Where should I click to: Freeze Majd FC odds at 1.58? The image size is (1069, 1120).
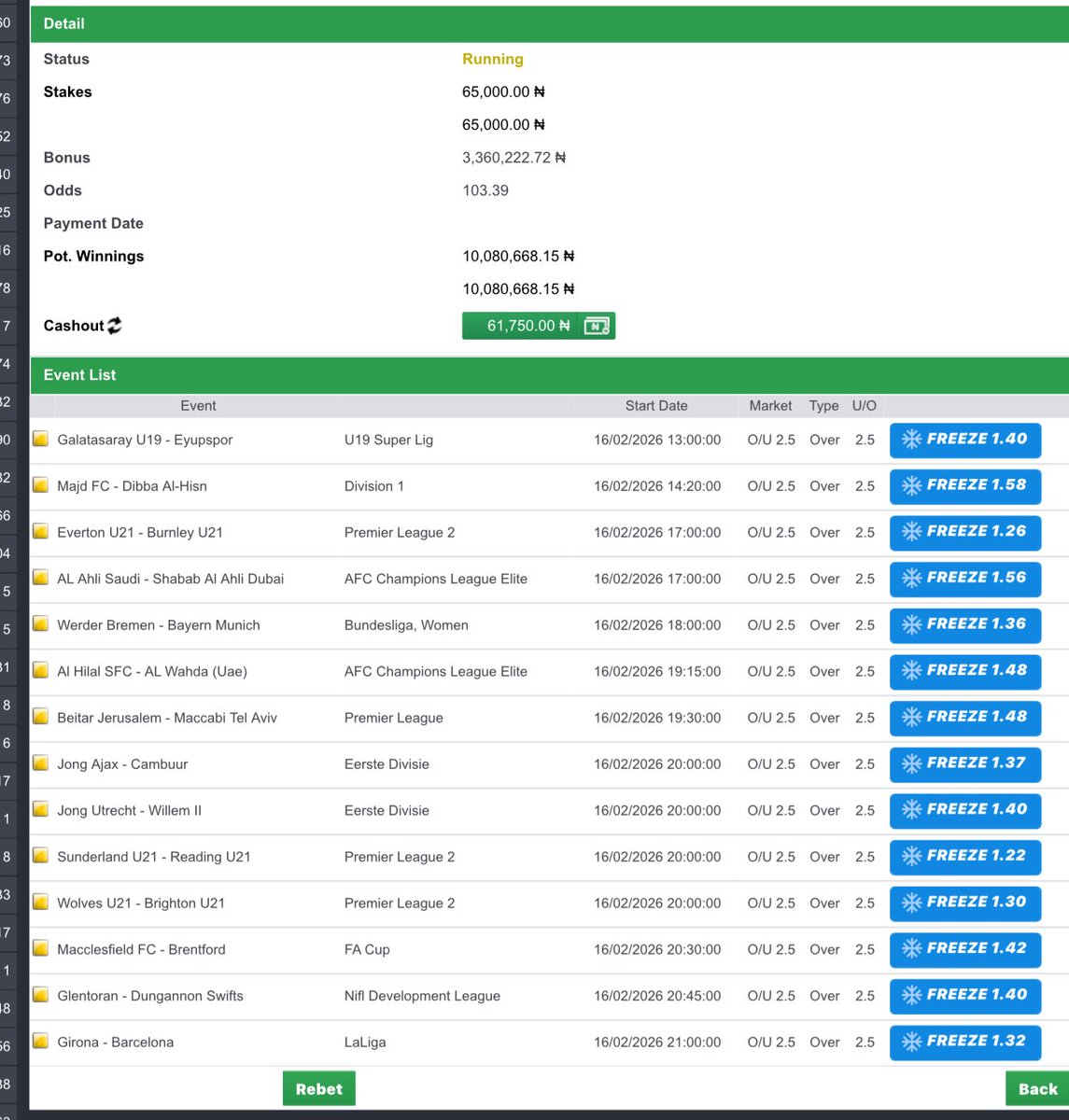(x=965, y=486)
